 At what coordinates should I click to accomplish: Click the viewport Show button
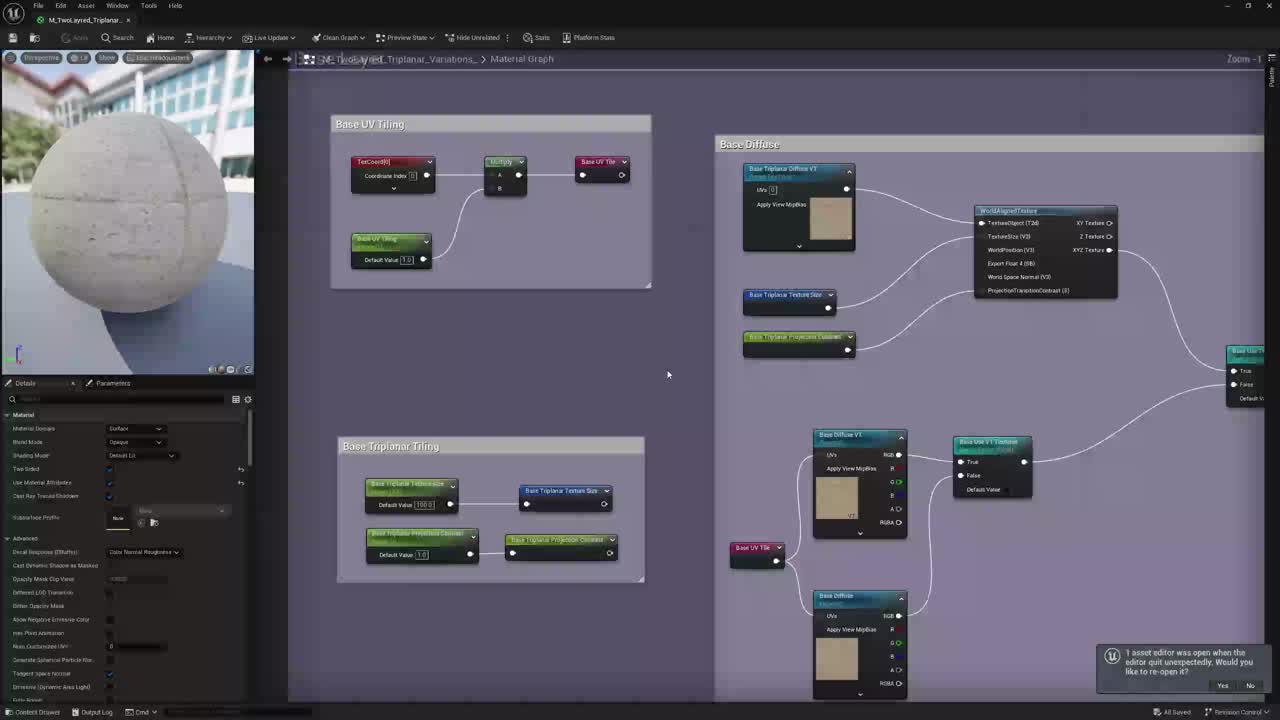(107, 58)
